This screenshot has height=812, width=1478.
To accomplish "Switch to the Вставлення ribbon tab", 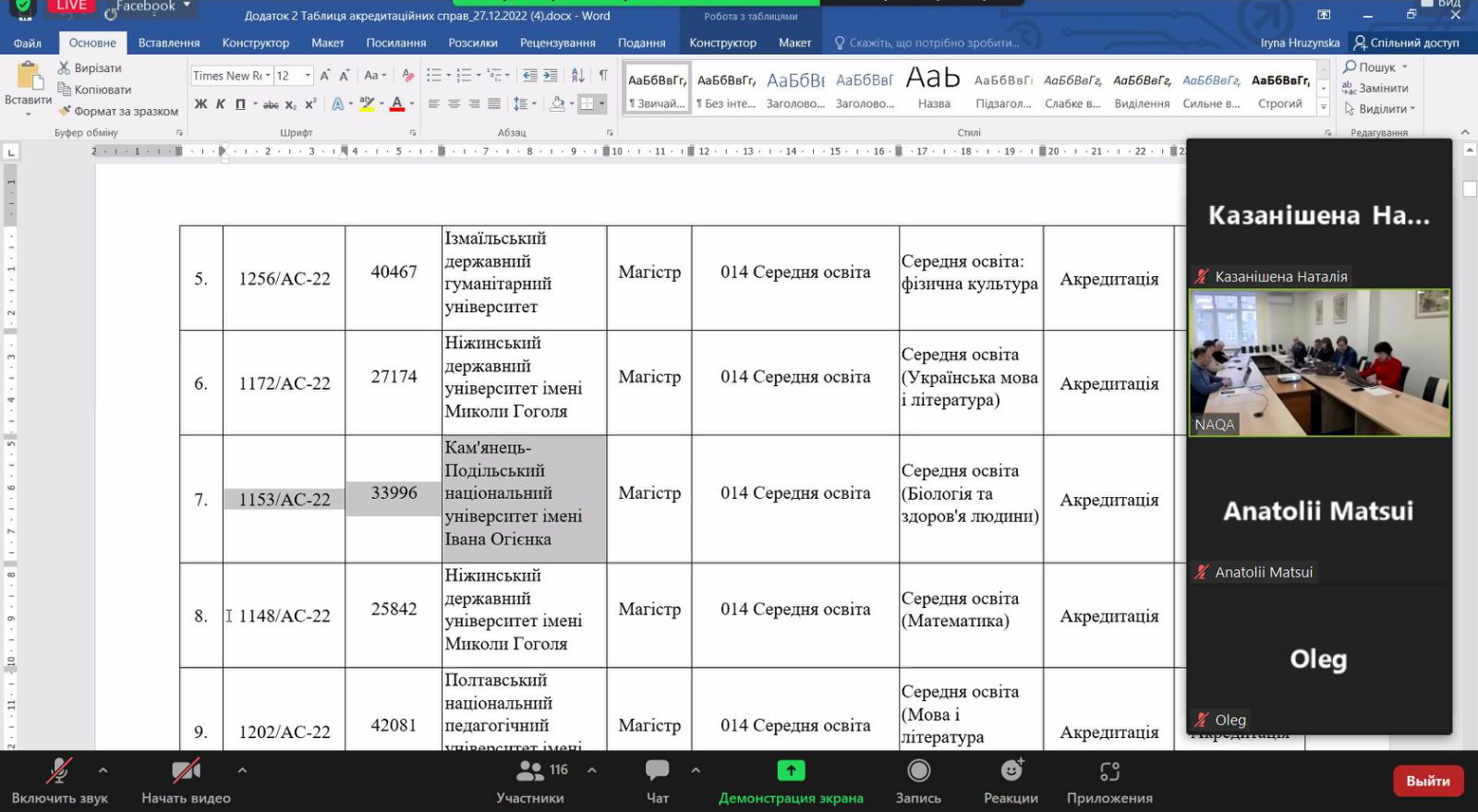I will pyautogui.click(x=169, y=42).
